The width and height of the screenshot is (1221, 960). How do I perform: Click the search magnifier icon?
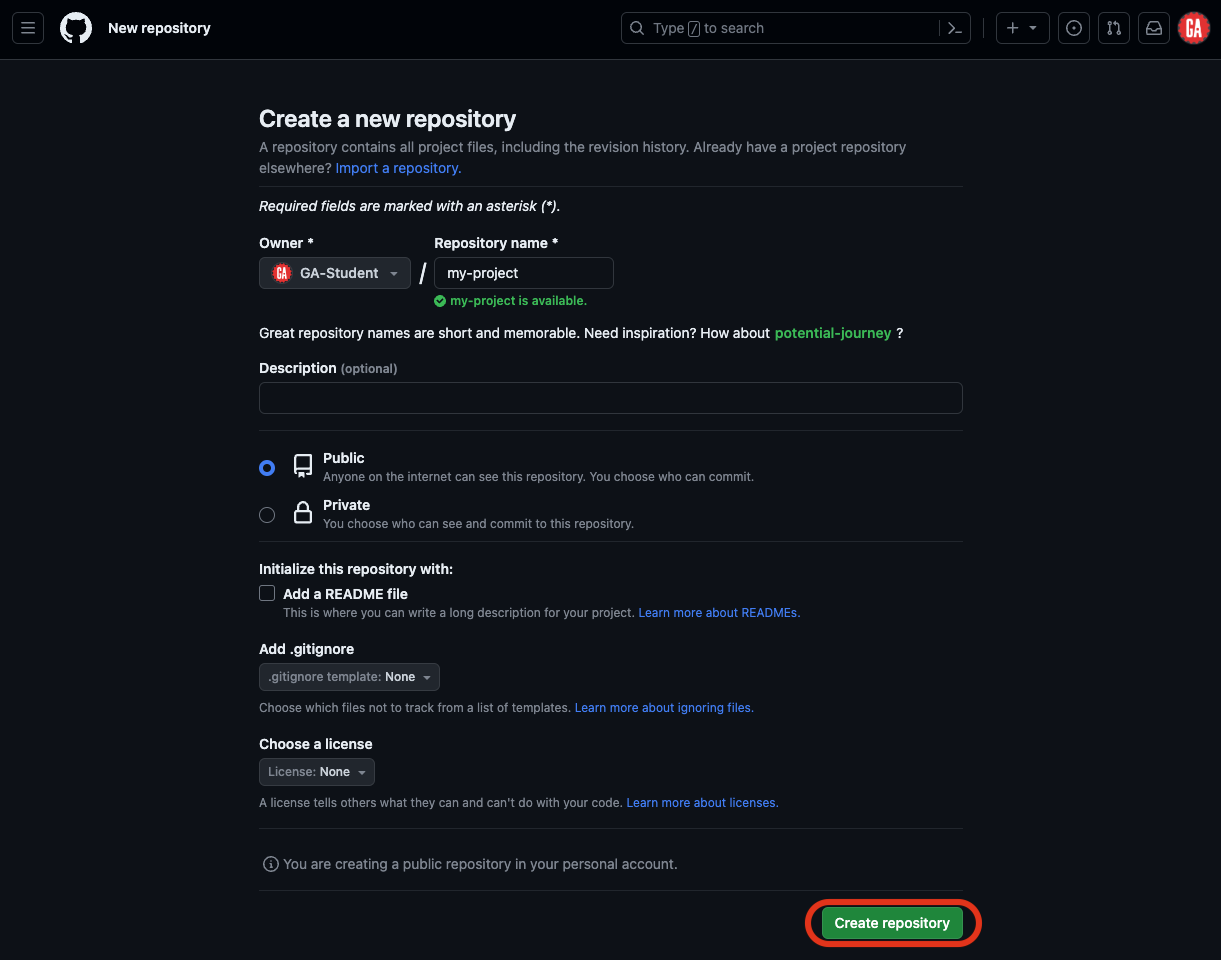pyautogui.click(x=638, y=28)
